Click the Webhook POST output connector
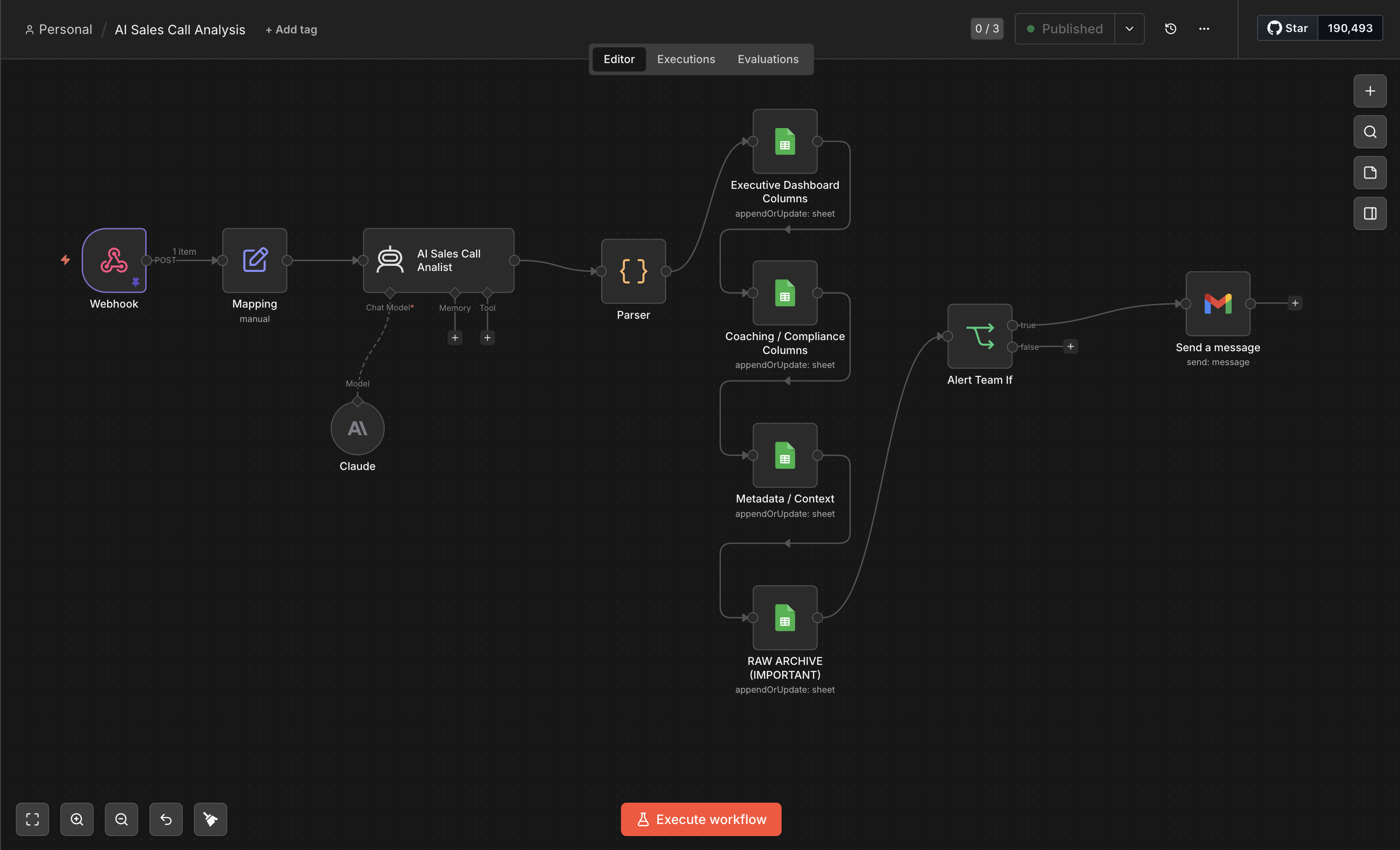This screenshot has width=1400, height=850. click(x=147, y=260)
